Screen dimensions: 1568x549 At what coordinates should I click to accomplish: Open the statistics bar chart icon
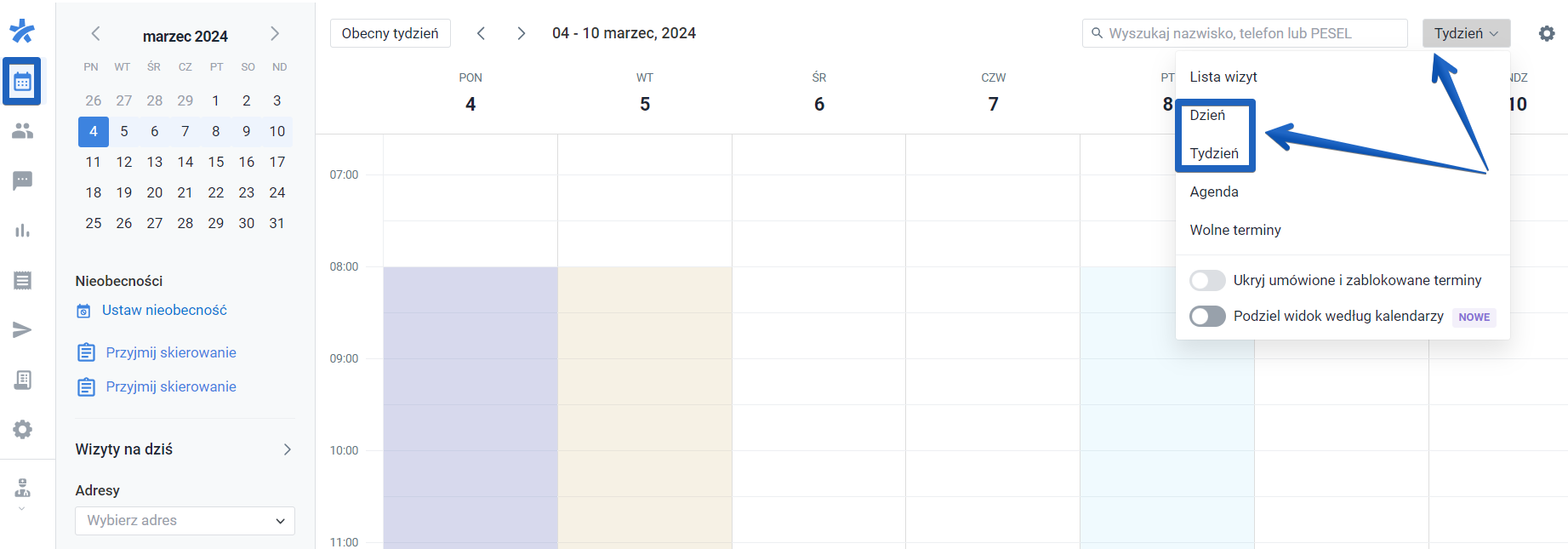pos(22,231)
